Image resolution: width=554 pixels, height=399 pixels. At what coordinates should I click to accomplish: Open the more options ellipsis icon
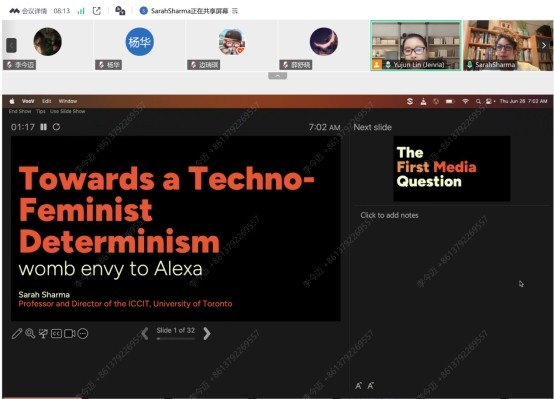(83, 333)
